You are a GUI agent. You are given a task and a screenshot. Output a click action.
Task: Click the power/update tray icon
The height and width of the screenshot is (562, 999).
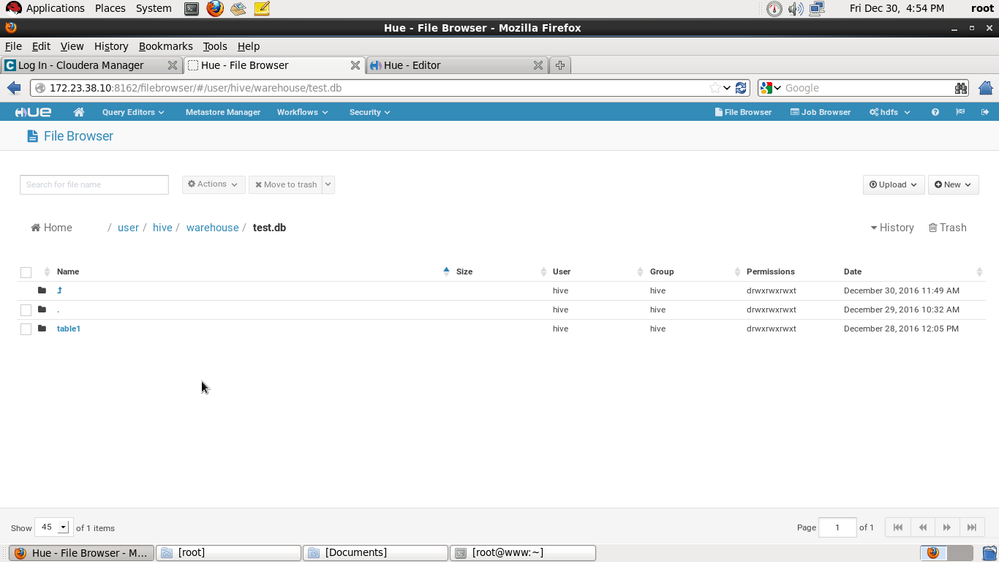pos(774,8)
